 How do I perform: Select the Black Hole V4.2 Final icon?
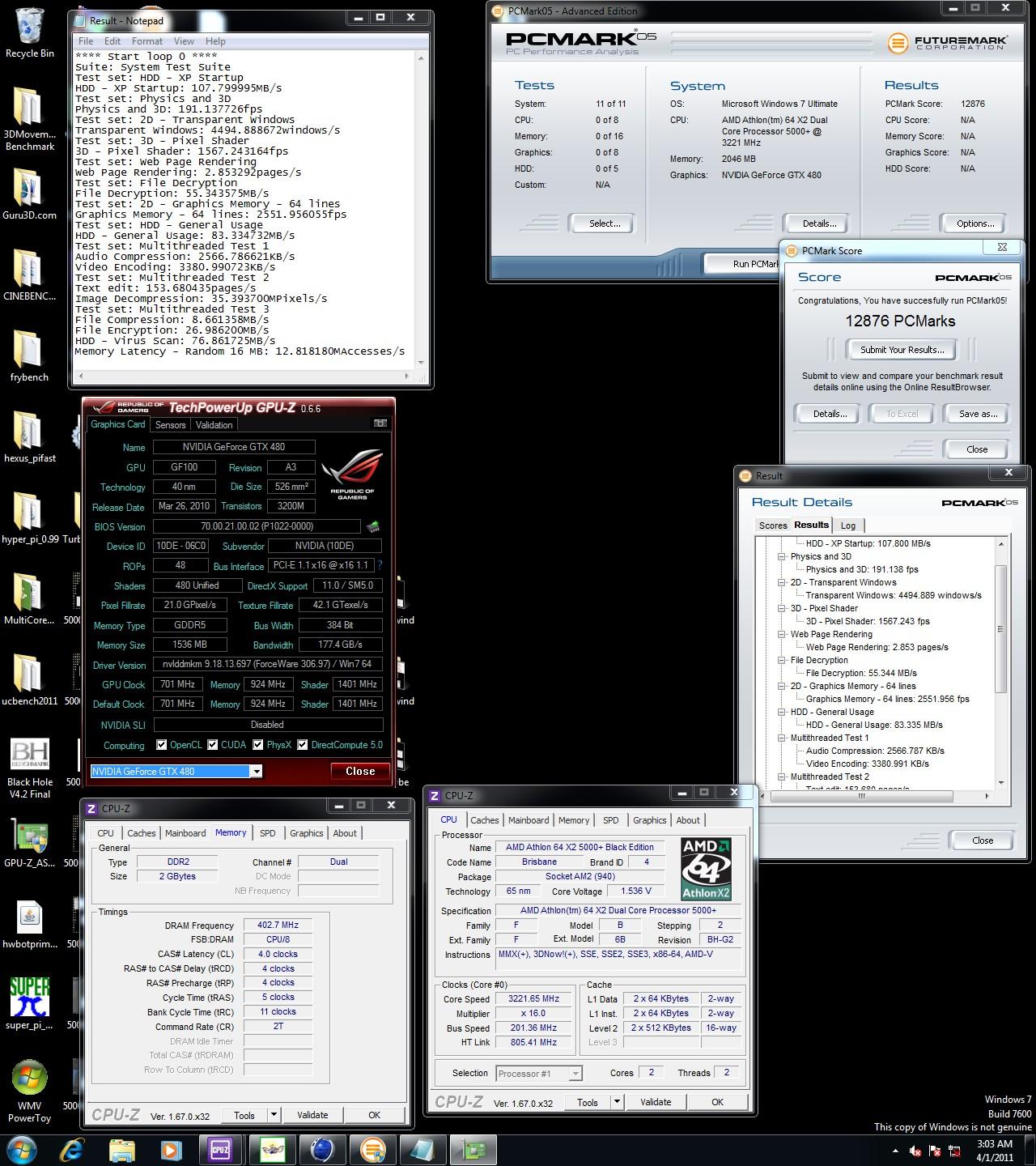(x=29, y=768)
